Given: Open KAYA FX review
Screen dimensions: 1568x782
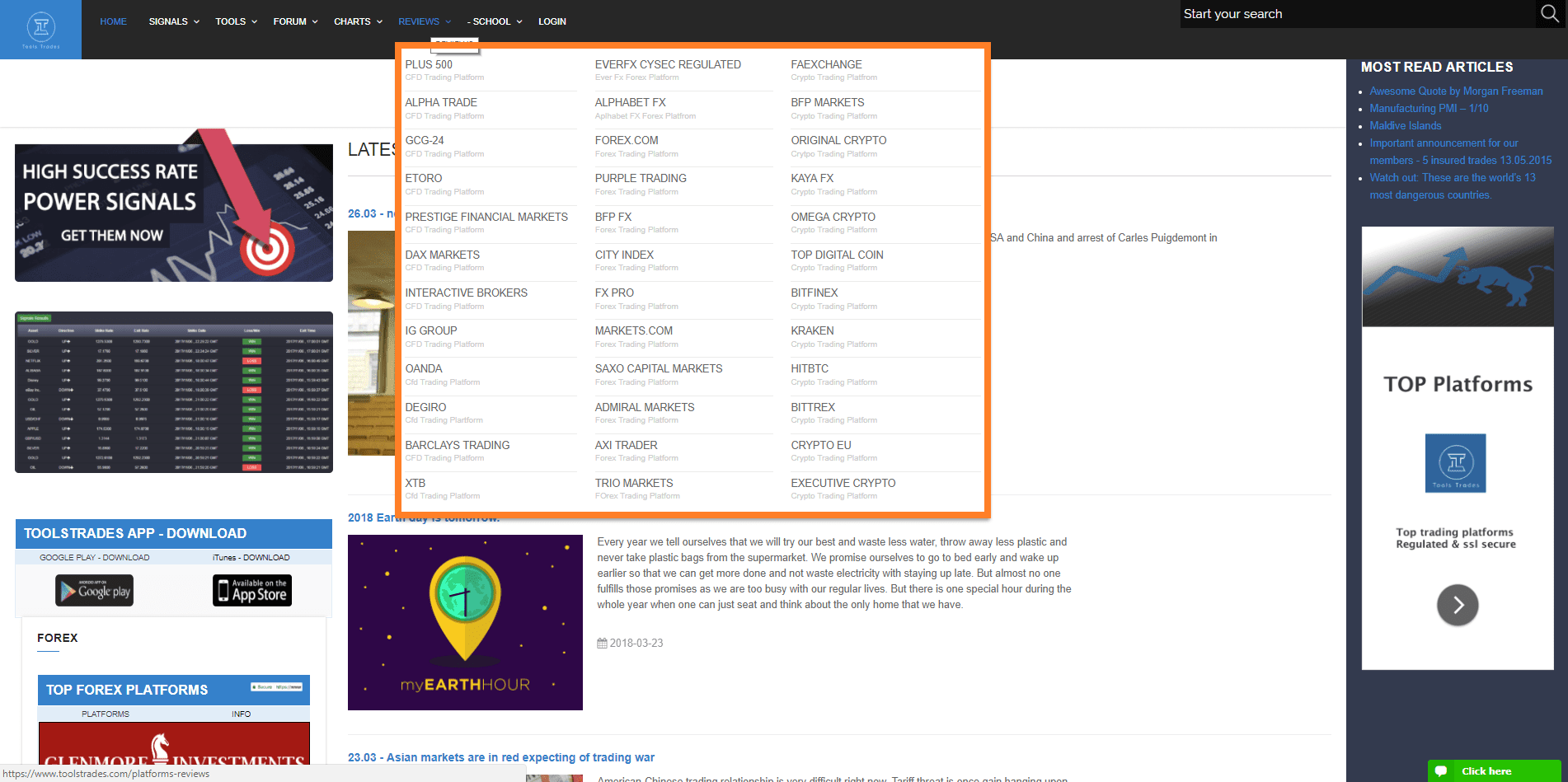Looking at the screenshot, I should [x=812, y=178].
